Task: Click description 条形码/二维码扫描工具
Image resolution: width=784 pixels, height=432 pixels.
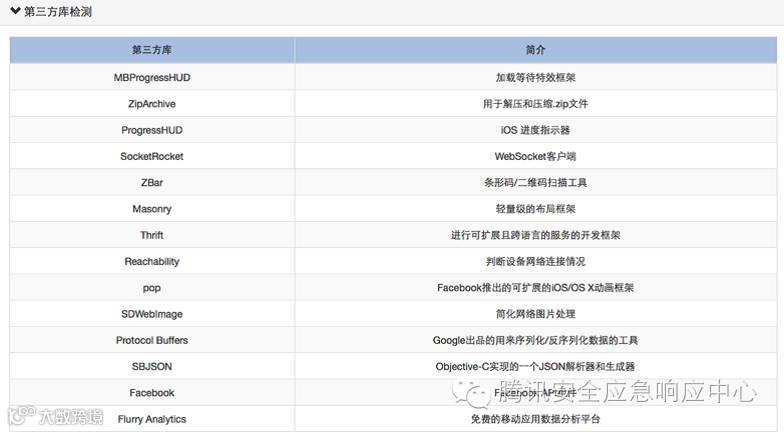Action: [x=536, y=182]
